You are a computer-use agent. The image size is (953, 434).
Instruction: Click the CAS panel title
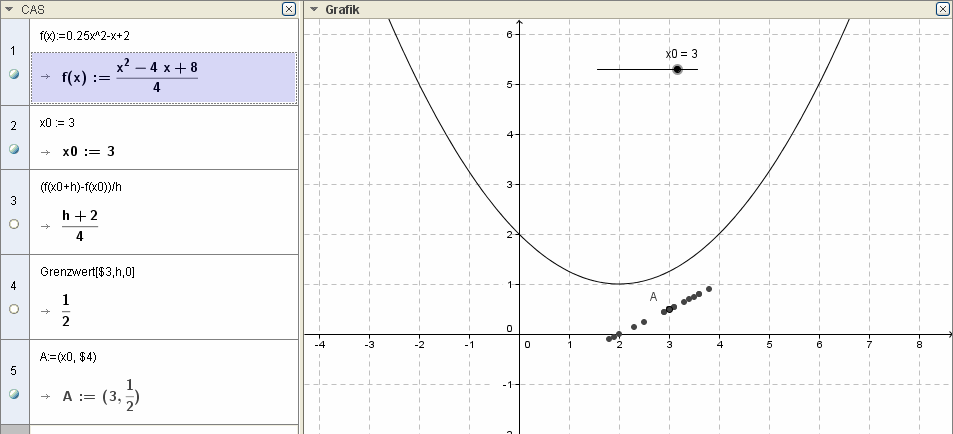tap(32, 9)
